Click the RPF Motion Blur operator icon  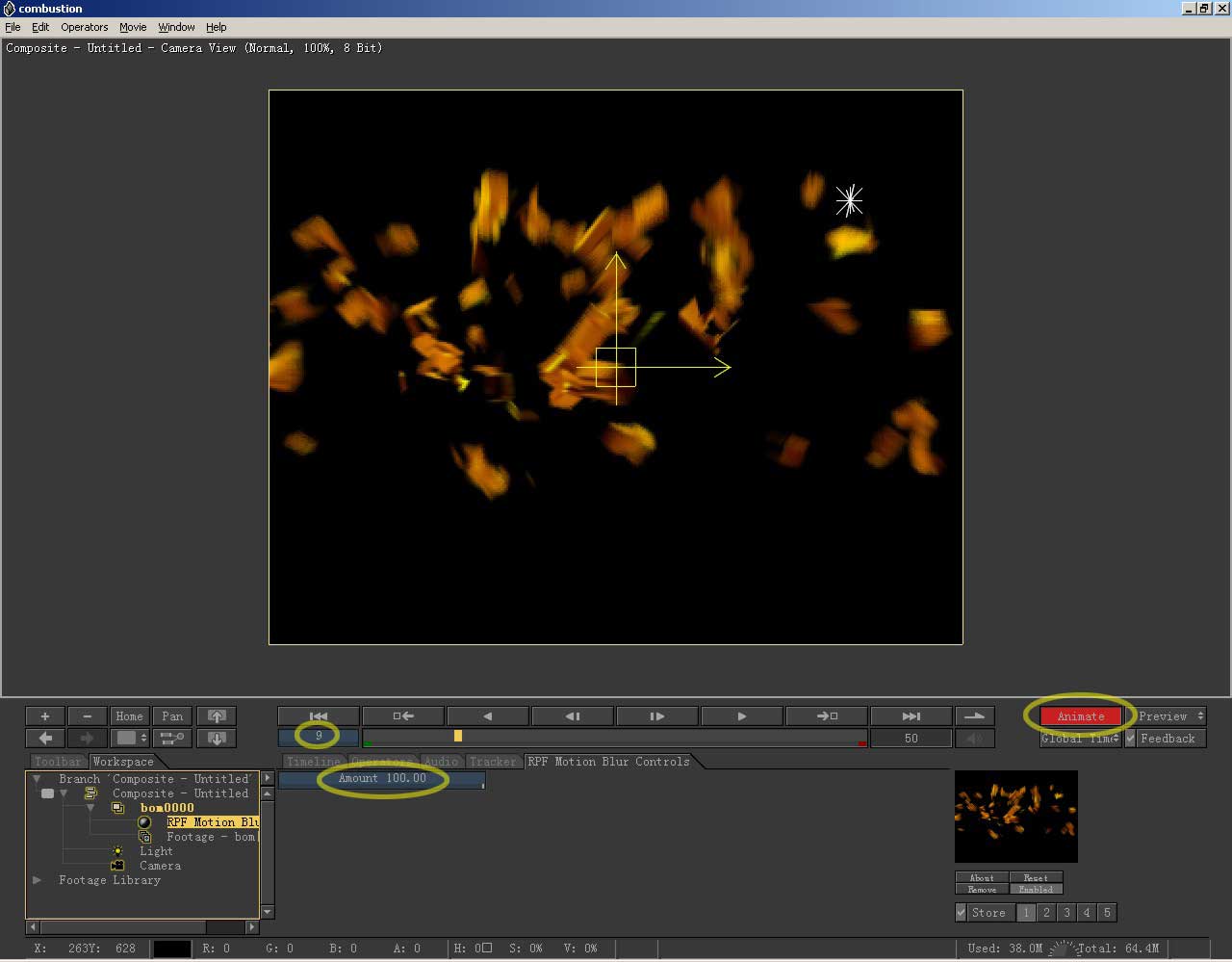[144, 822]
